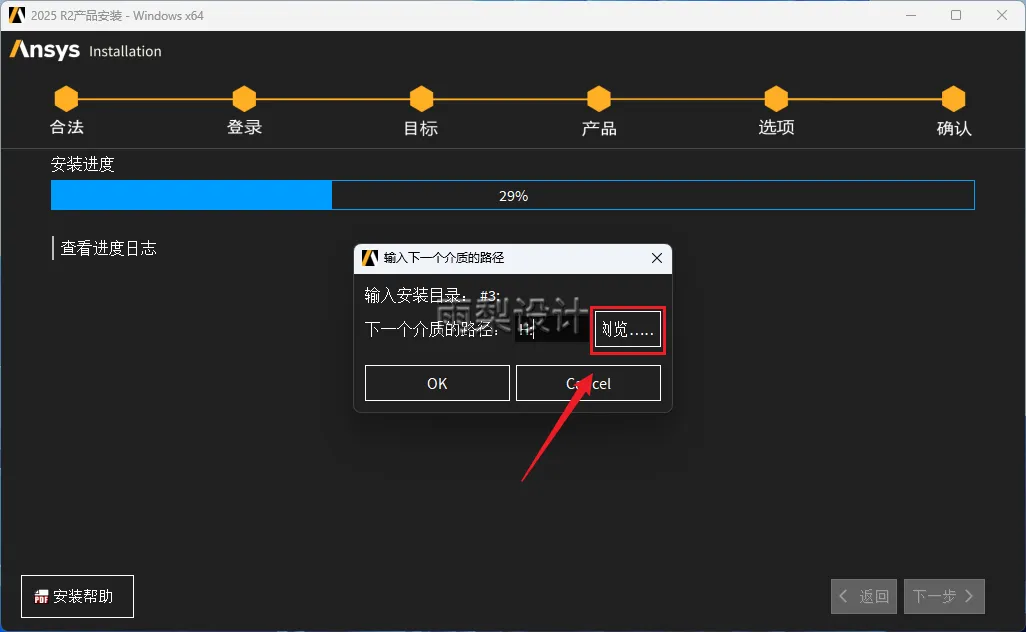Click the Ansys icon in the window title bar

point(16,14)
